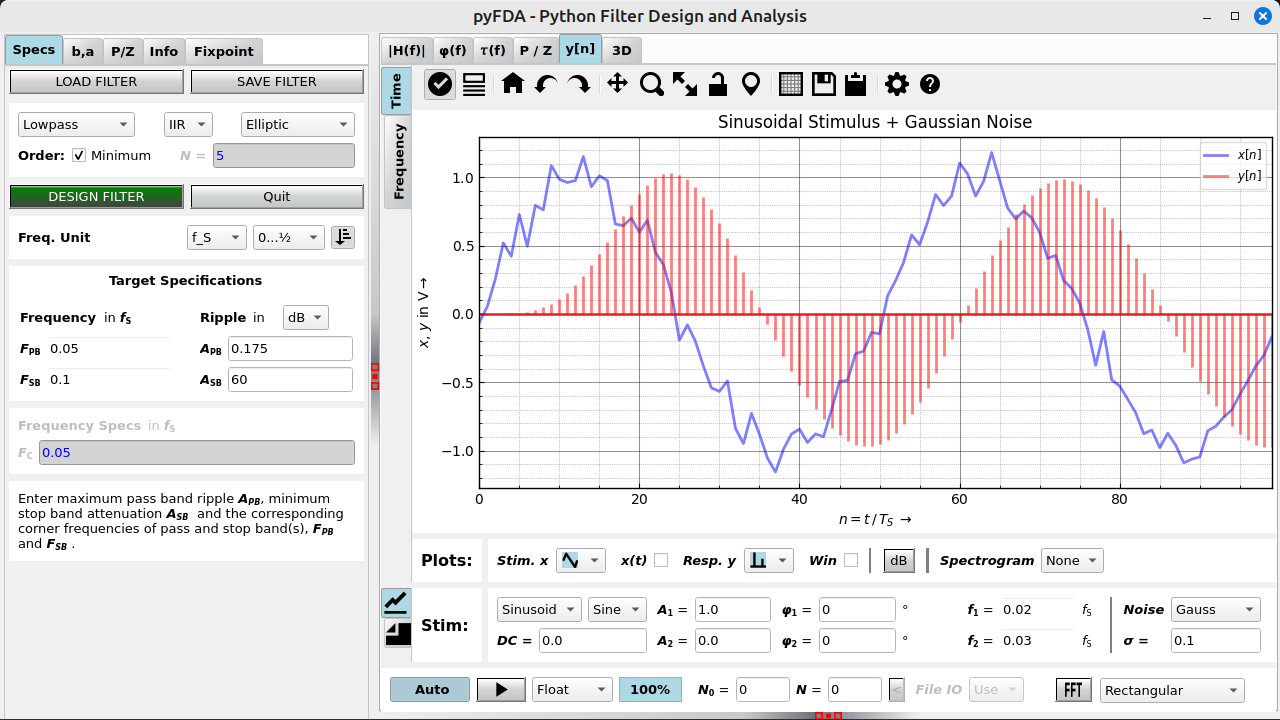Image resolution: width=1280 pixels, height=720 pixels.
Task: Click the 100% zoom button
Action: (650, 690)
